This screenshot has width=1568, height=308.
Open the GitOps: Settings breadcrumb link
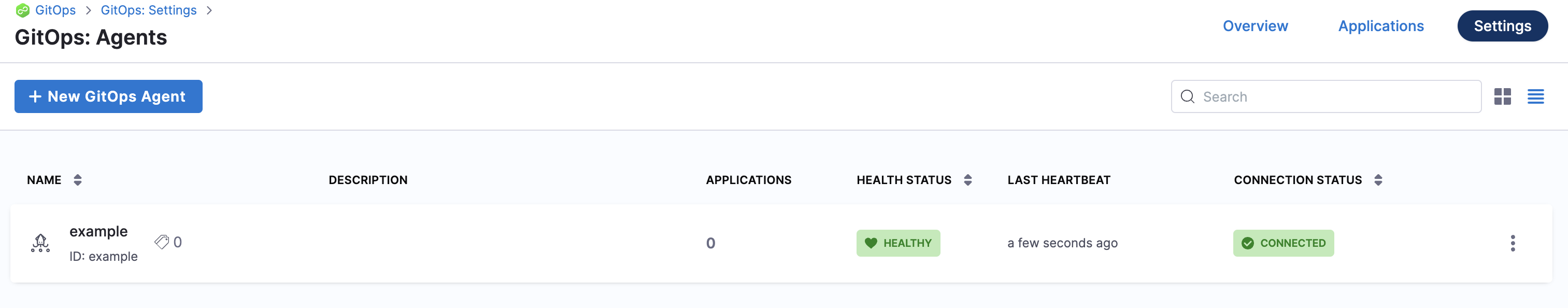(x=149, y=10)
